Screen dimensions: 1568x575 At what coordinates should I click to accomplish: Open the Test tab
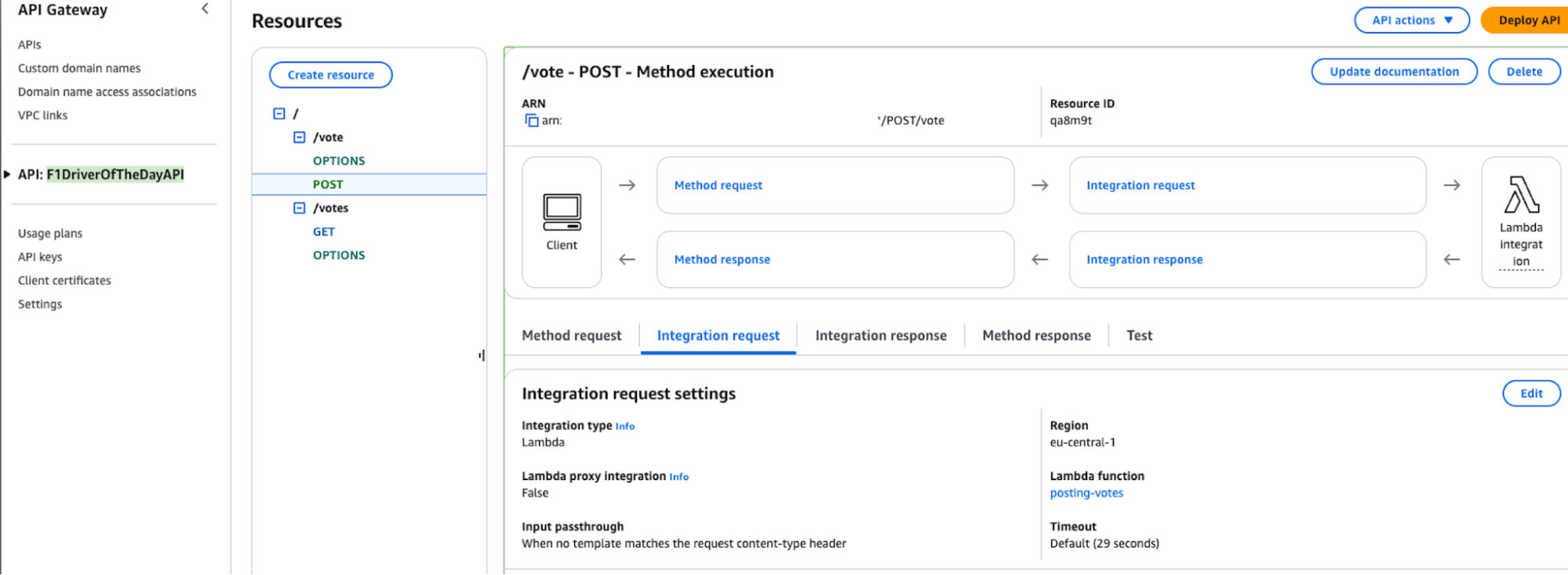tap(1139, 336)
